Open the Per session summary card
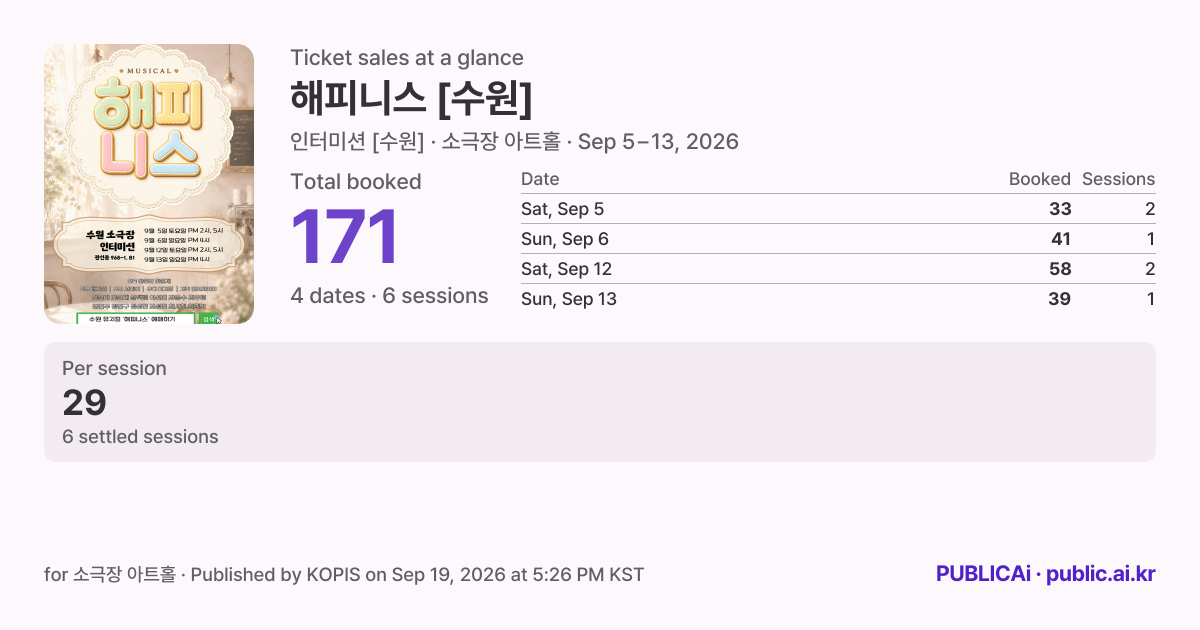The height and width of the screenshot is (630, 1200). pos(600,402)
